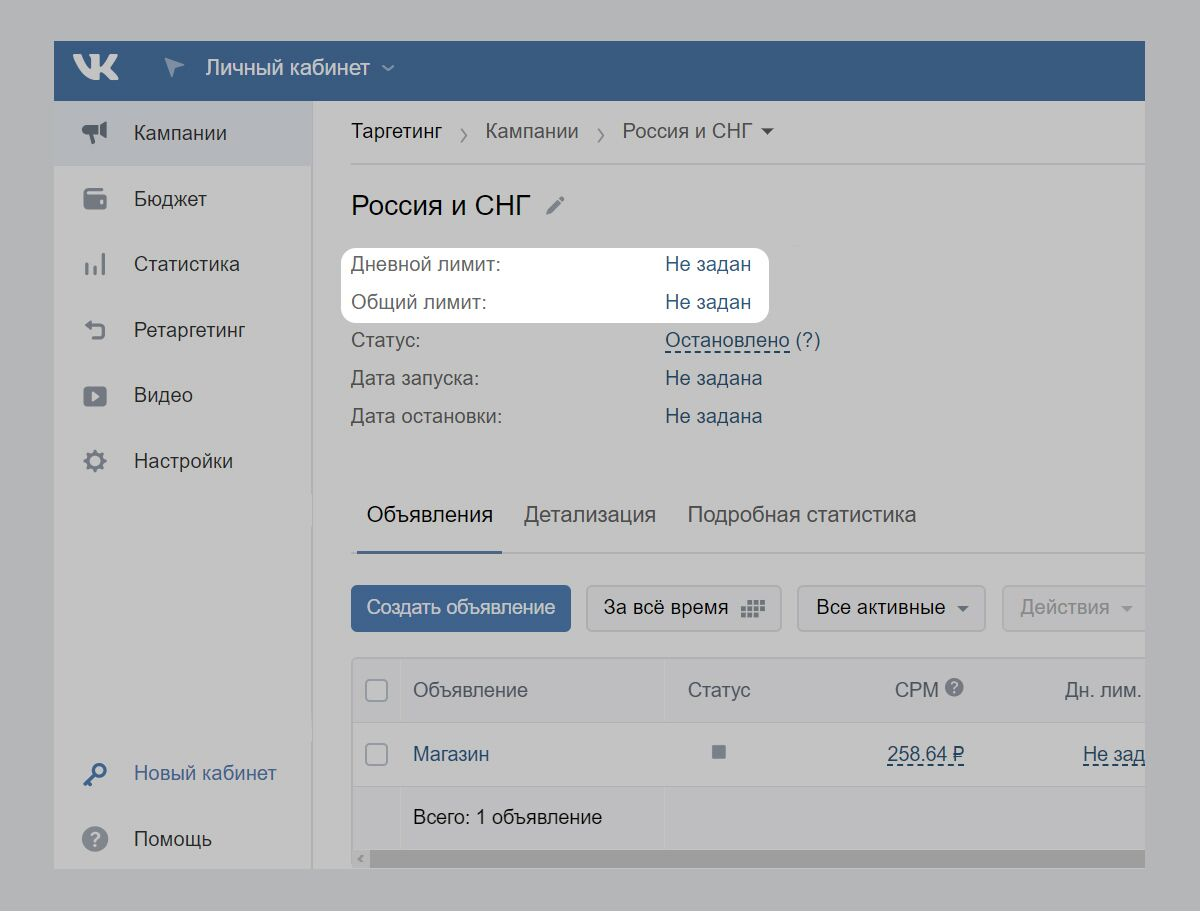Click the Настройки gear icon
Image resolution: width=1200 pixels, height=911 pixels.
(x=95, y=461)
